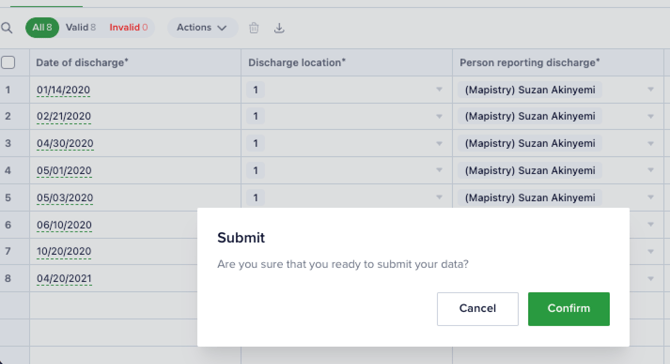This screenshot has height=364, width=670.
Task: Click the Date of discharge column header
Action: [x=135, y=62]
